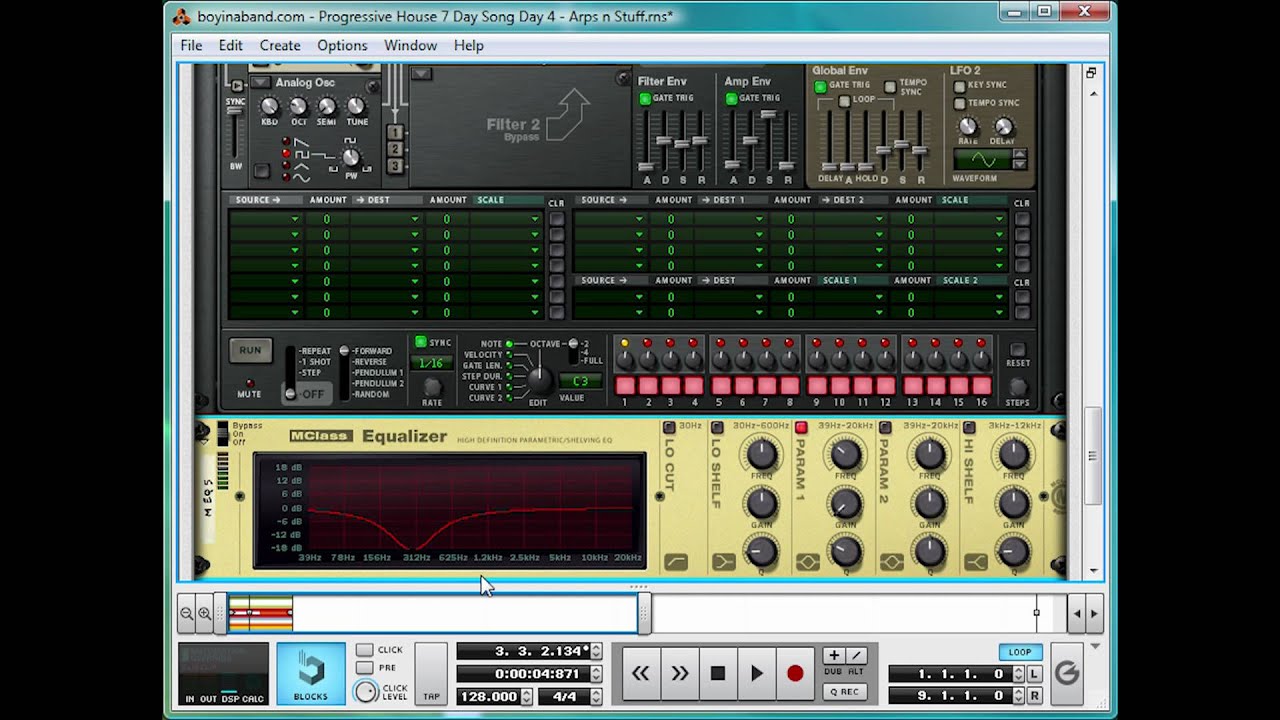Viewport: 1280px width, 720px height.
Task: Click the Hi Shelf curve icon
Action: (x=975, y=562)
